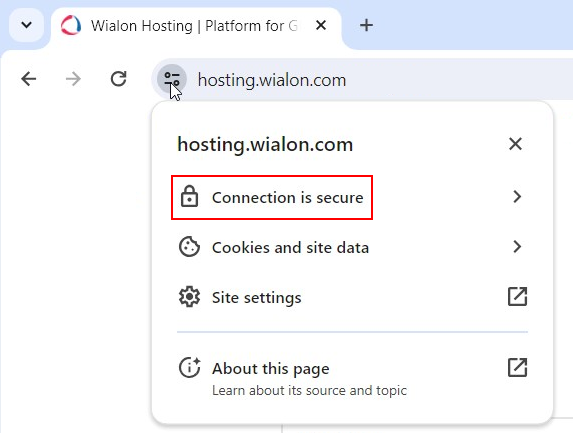Go back to previous page
573x433 pixels.
pos(29,79)
